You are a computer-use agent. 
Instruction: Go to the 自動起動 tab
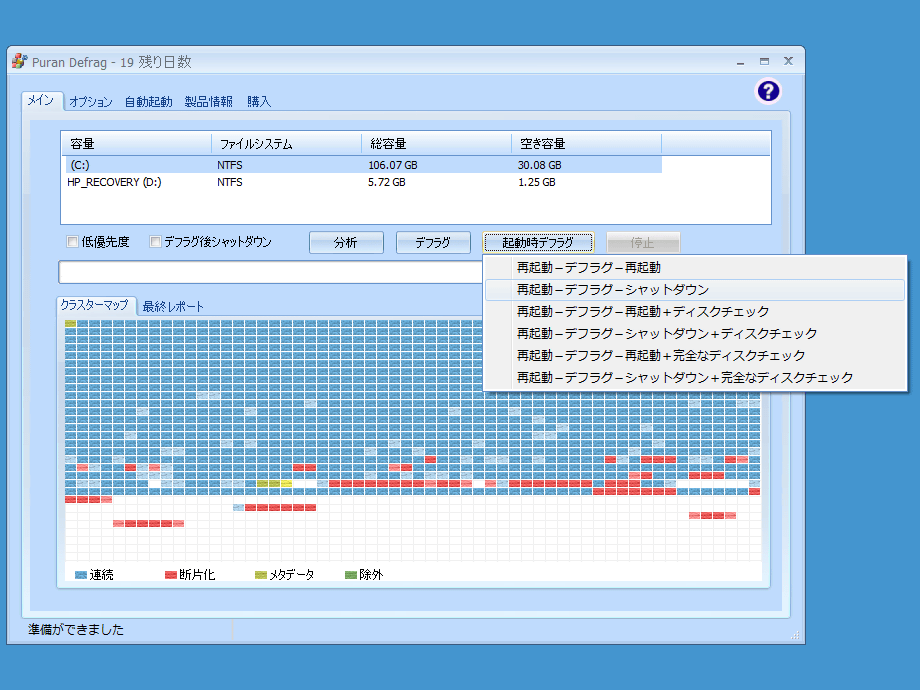[x=148, y=102]
